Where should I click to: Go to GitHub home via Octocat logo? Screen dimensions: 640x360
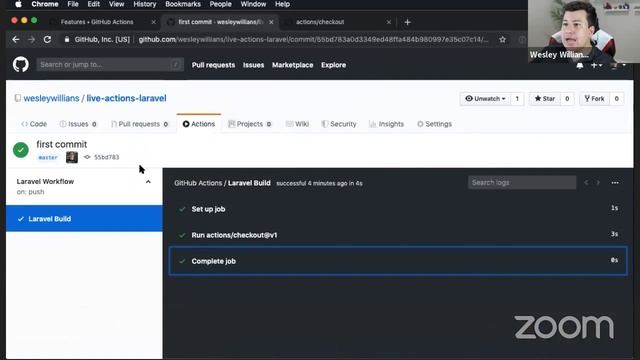click(20, 64)
